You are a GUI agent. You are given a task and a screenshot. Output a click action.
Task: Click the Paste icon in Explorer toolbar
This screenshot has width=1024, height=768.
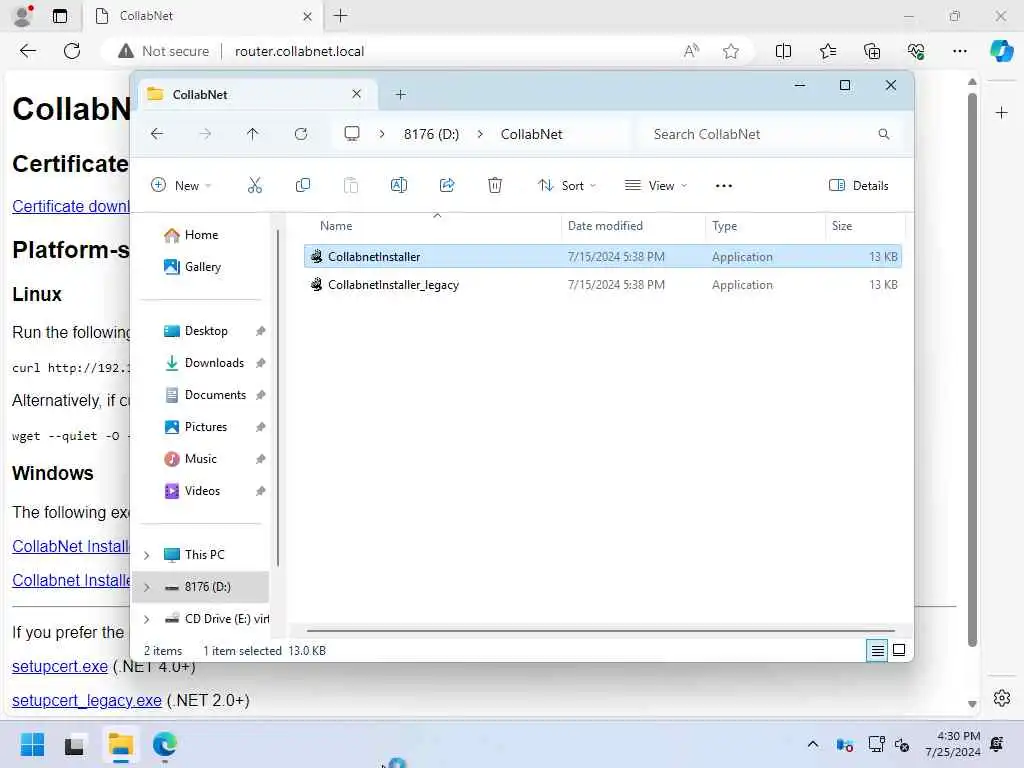(351, 185)
